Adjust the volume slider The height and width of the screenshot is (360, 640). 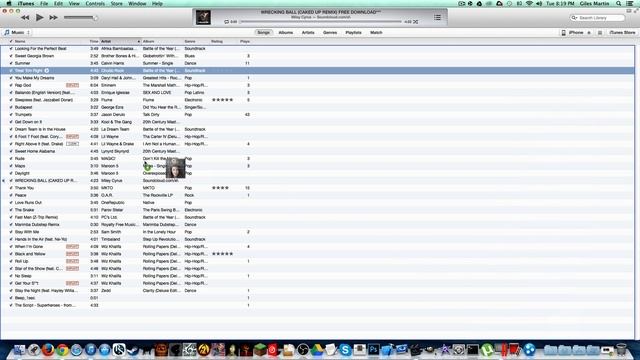80,18
